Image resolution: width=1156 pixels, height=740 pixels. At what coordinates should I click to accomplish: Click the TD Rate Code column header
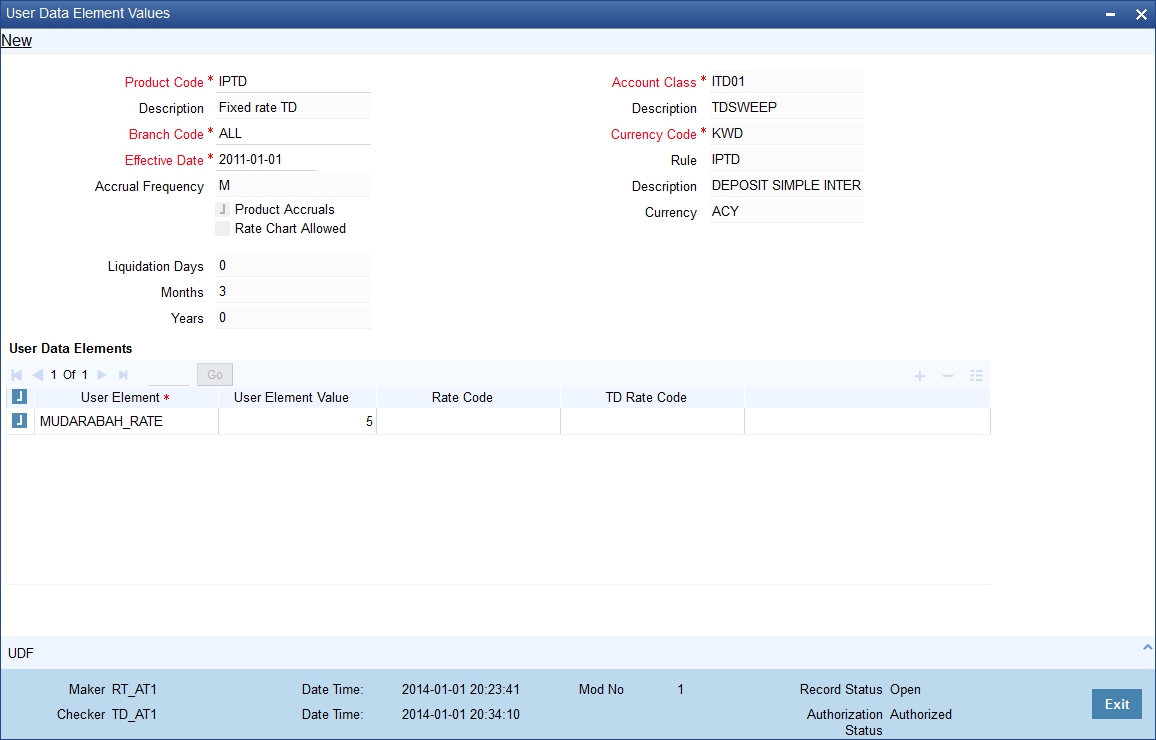(x=652, y=397)
